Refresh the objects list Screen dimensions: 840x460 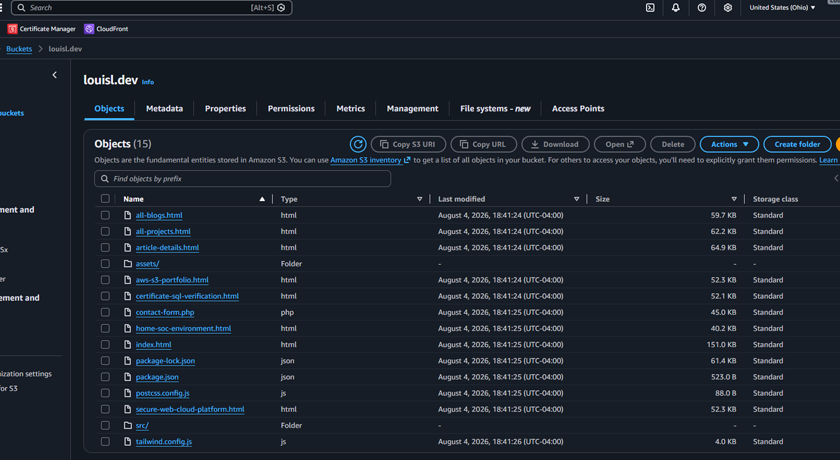(x=358, y=144)
